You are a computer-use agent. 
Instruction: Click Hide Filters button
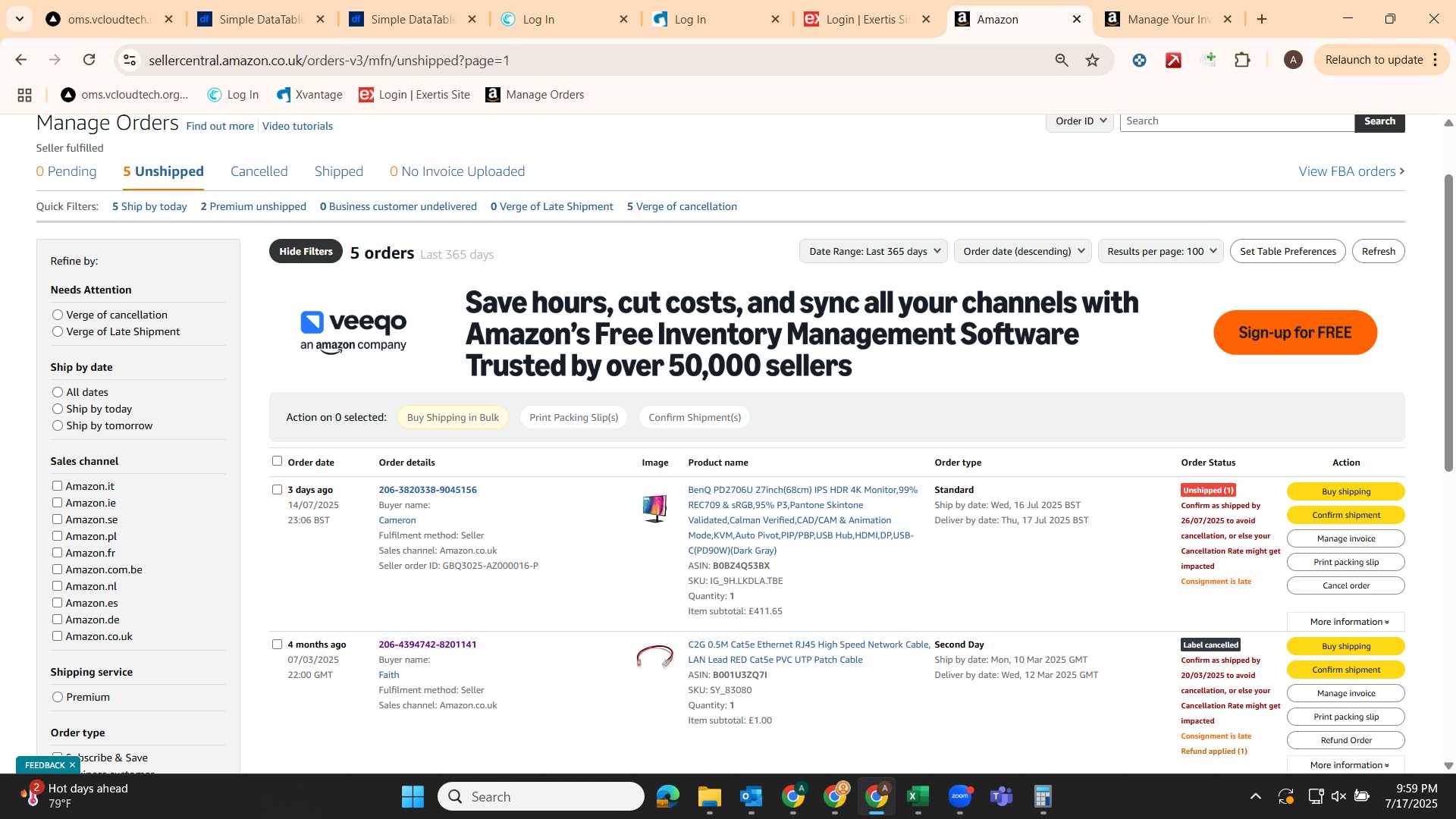306,251
